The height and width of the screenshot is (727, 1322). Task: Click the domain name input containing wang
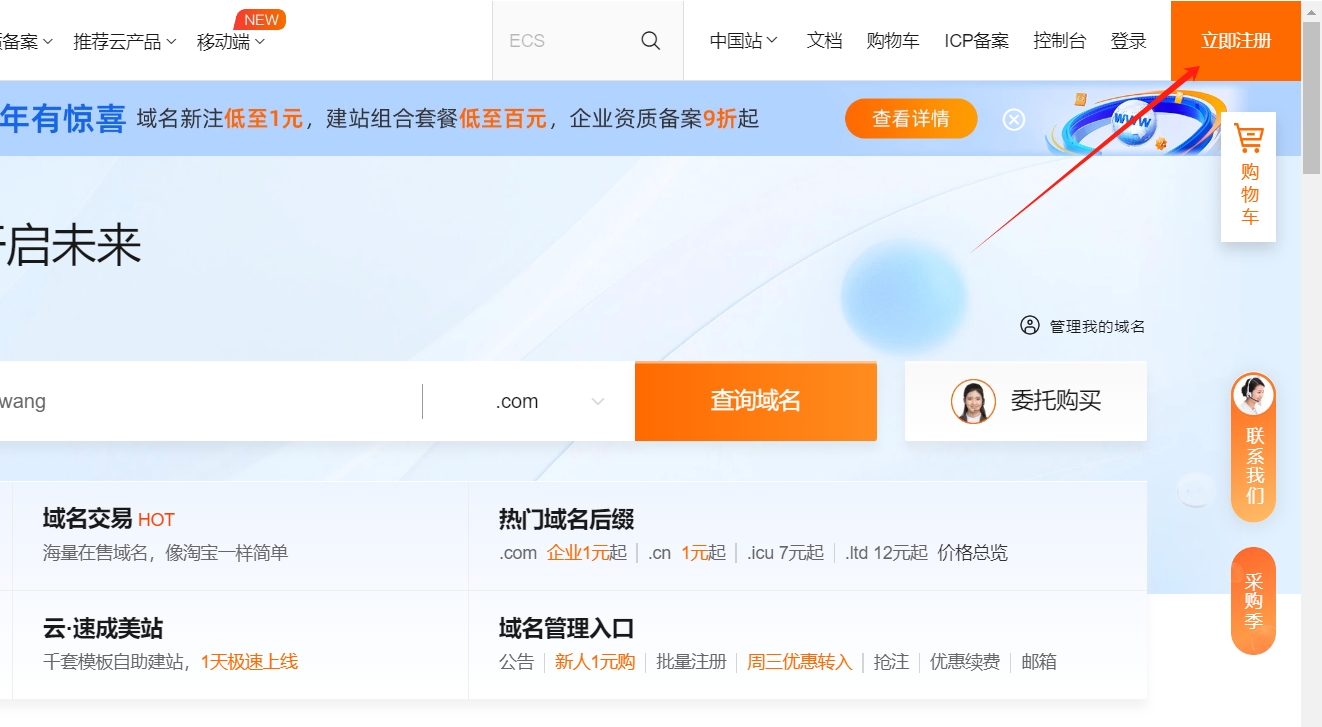pos(210,401)
